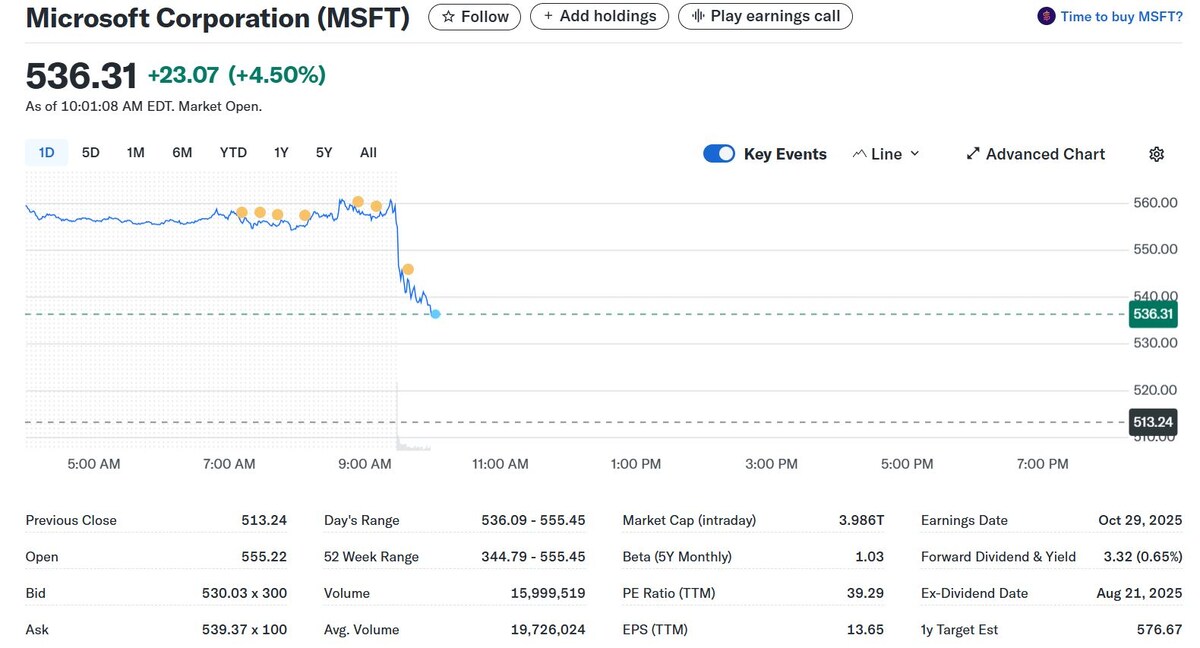Open the 1Y chart view
This screenshot has height=648, width=1200.
coord(280,152)
